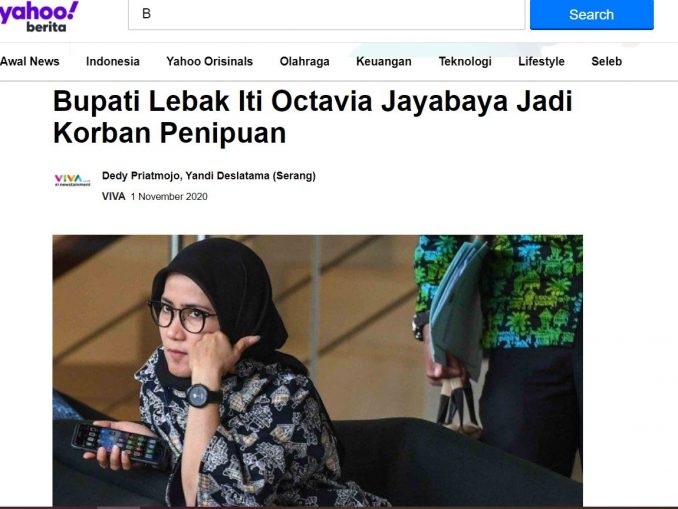Viewport: 678px width, 509px height.
Task: Open the Keuangan section
Action: click(384, 61)
